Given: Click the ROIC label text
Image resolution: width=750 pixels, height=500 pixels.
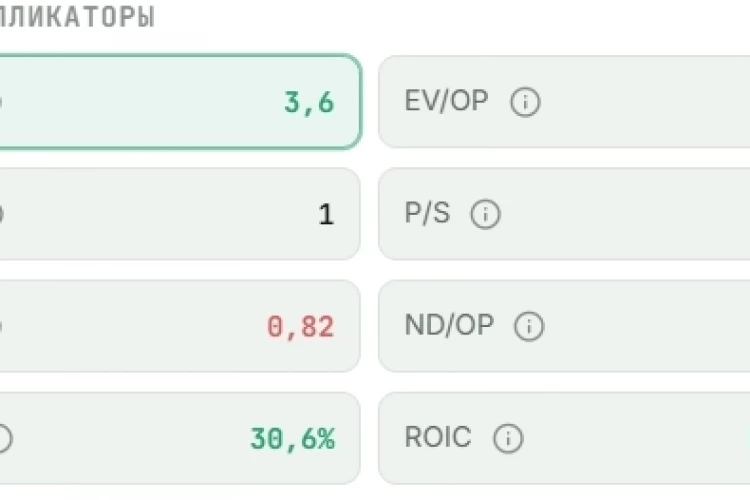Looking at the screenshot, I should pyautogui.click(x=438, y=437).
